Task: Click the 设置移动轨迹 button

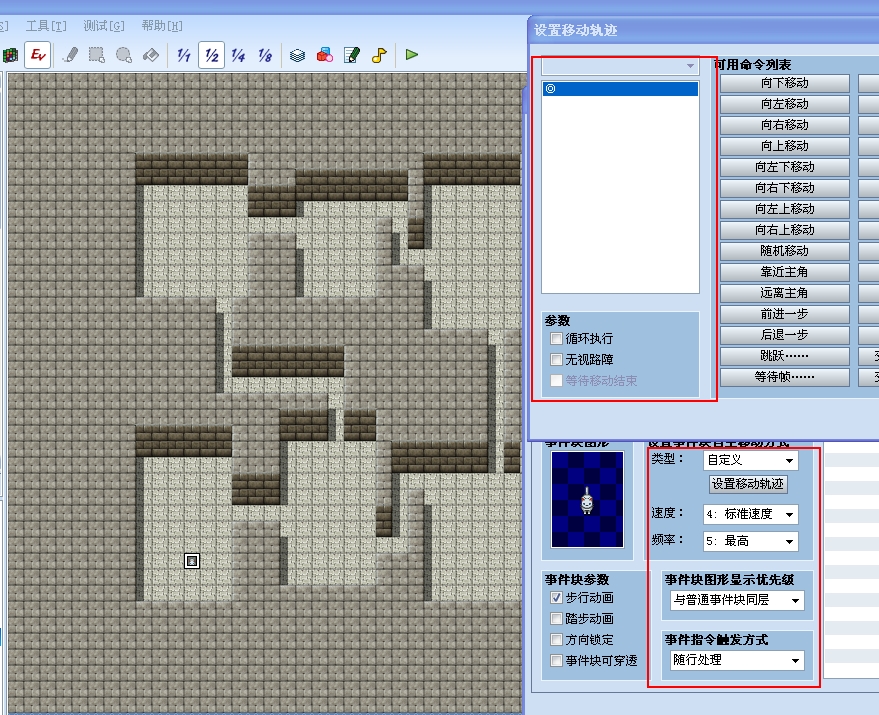Action: (748, 484)
